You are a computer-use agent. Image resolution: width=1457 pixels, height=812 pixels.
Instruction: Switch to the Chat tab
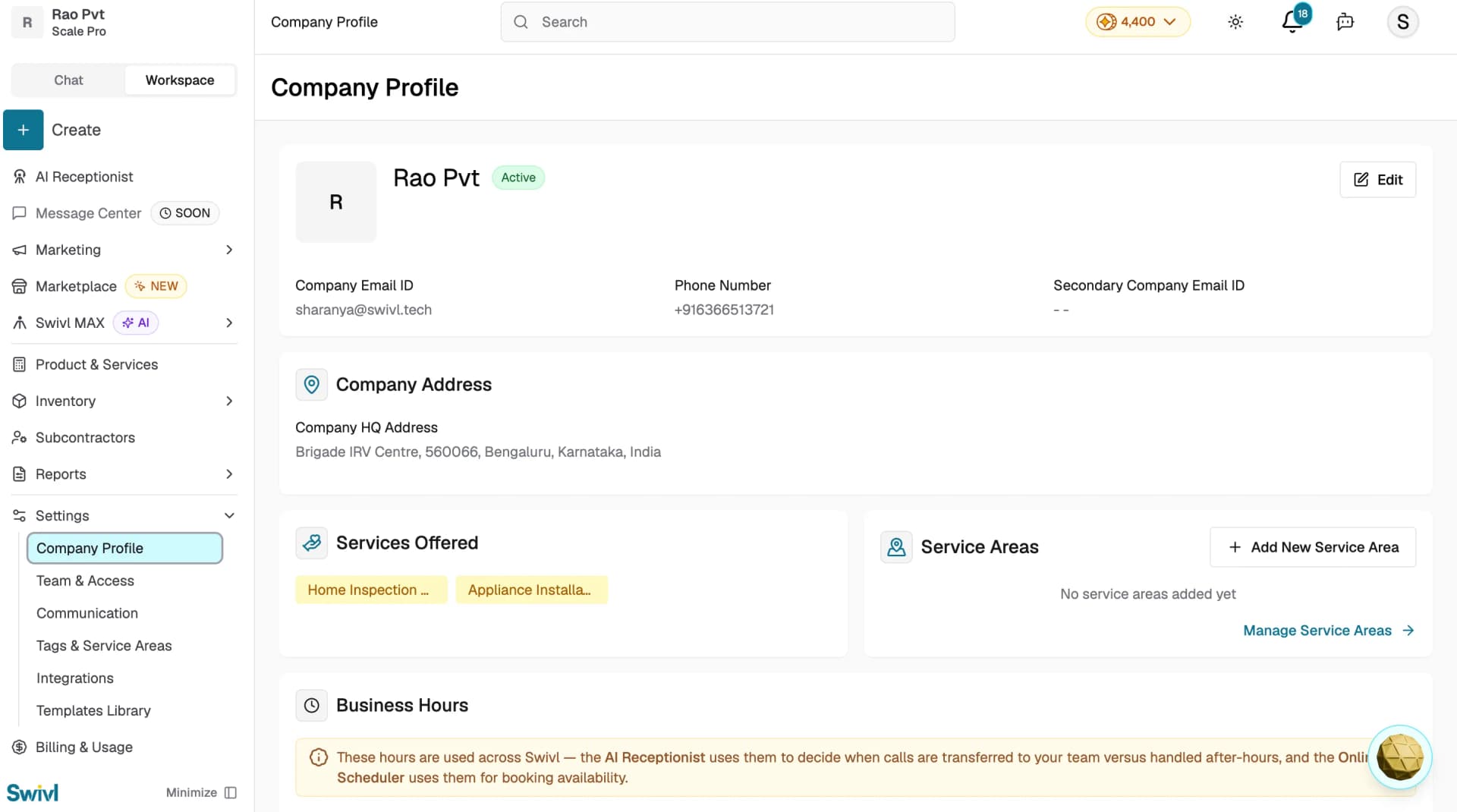pyautogui.click(x=68, y=80)
